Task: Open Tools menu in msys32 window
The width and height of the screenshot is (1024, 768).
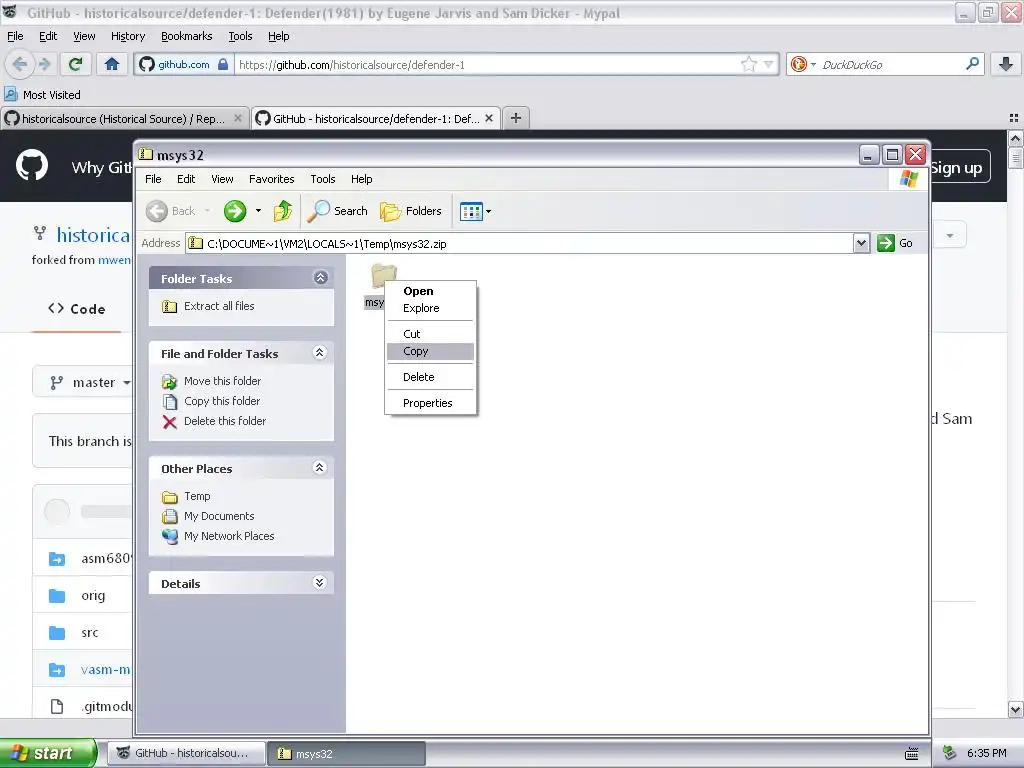Action: 323,179
